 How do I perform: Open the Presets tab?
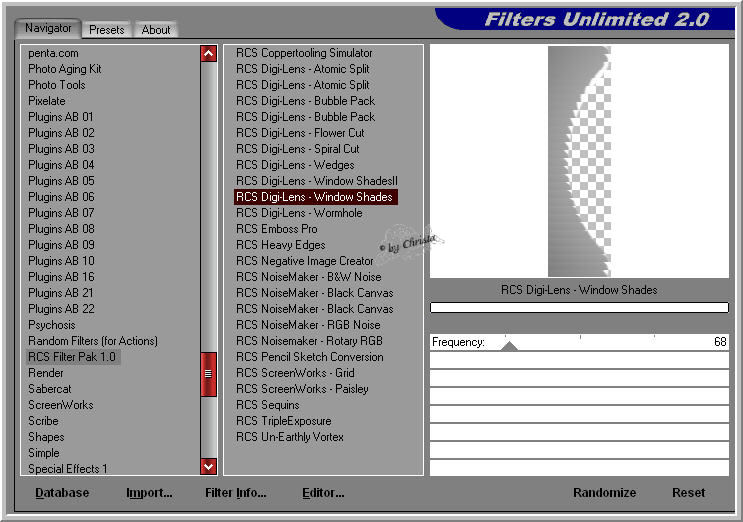(x=107, y=30)
